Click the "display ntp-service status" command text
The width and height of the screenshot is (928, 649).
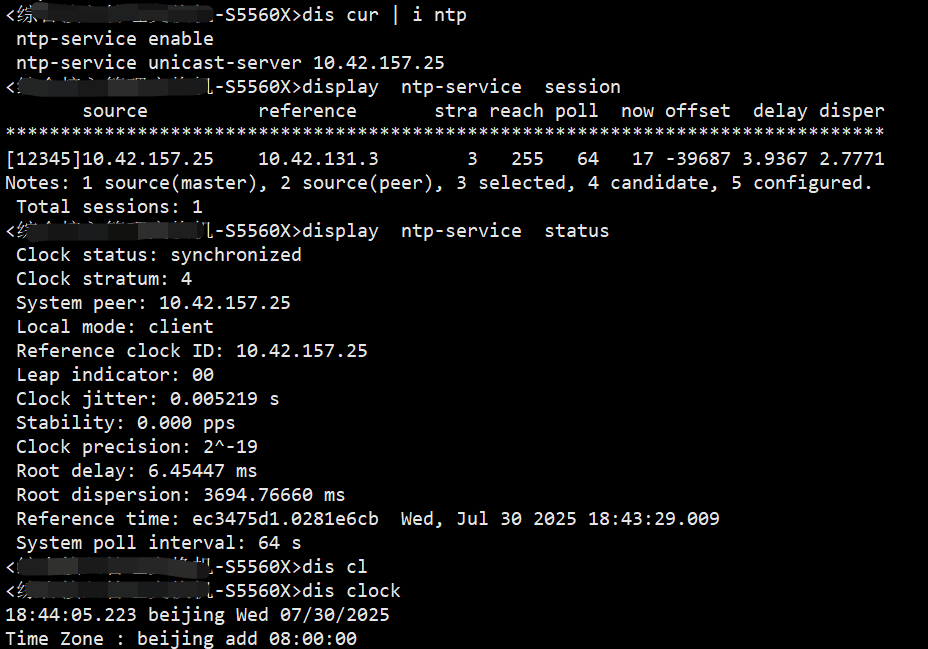[x=455, y=231]
